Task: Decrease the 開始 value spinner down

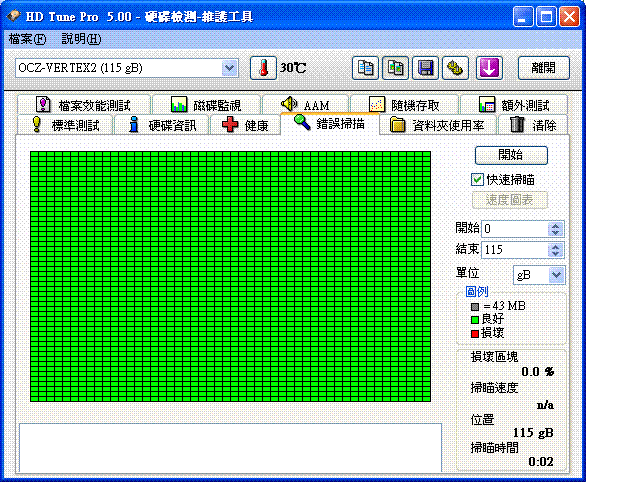Action: pos(556,232)
